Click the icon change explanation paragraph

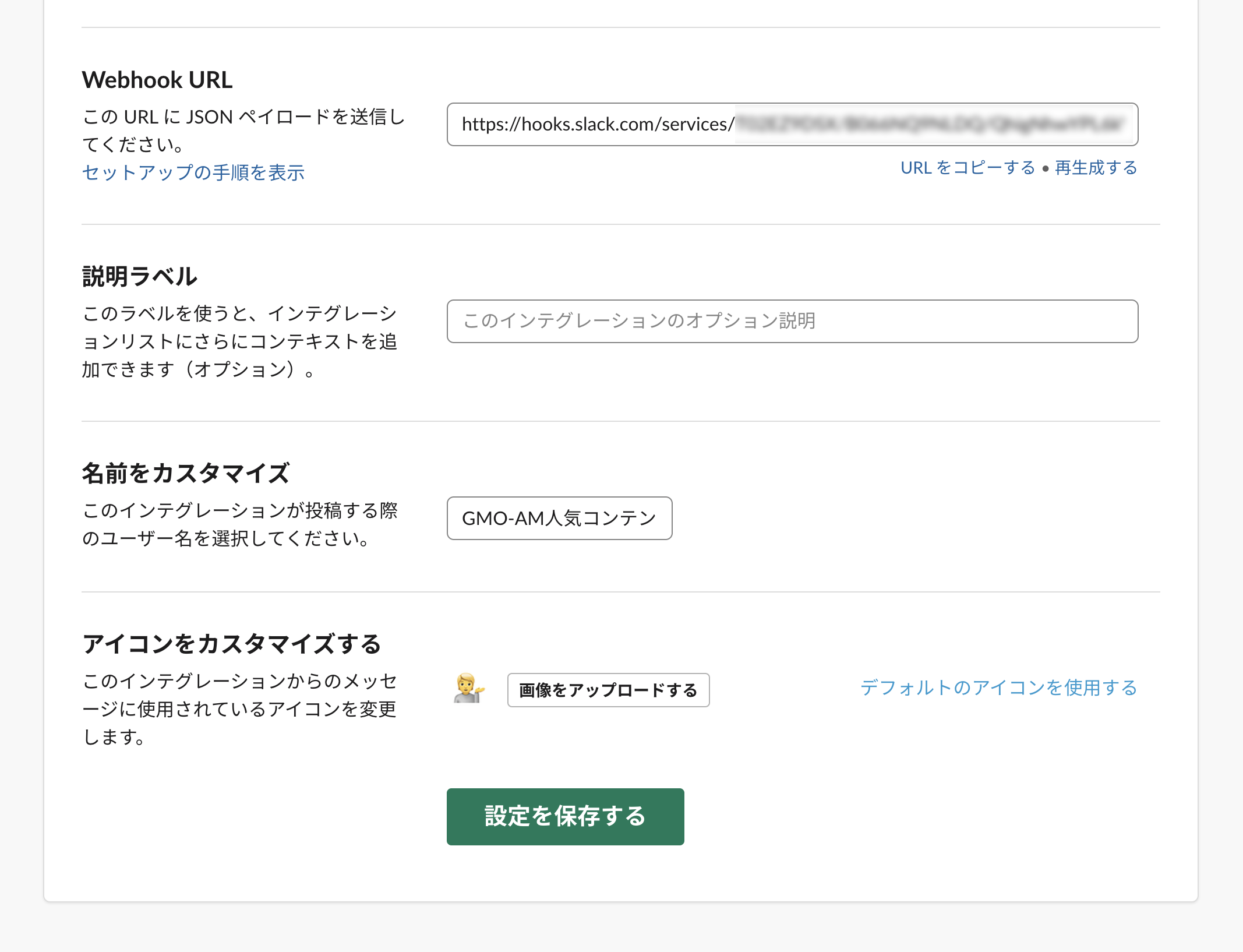[239, 709]
